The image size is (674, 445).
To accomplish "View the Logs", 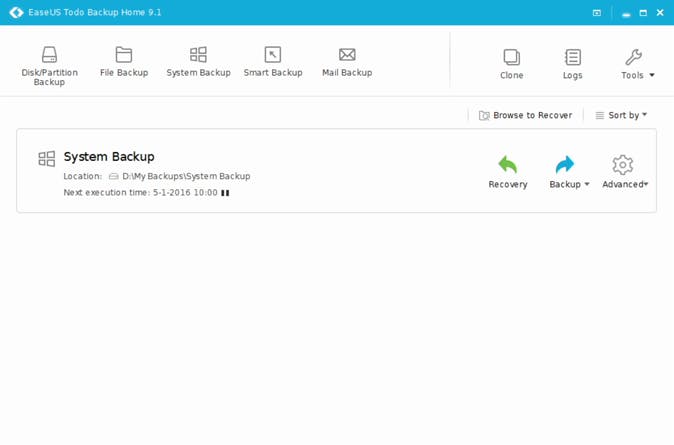I will point(573,64).
